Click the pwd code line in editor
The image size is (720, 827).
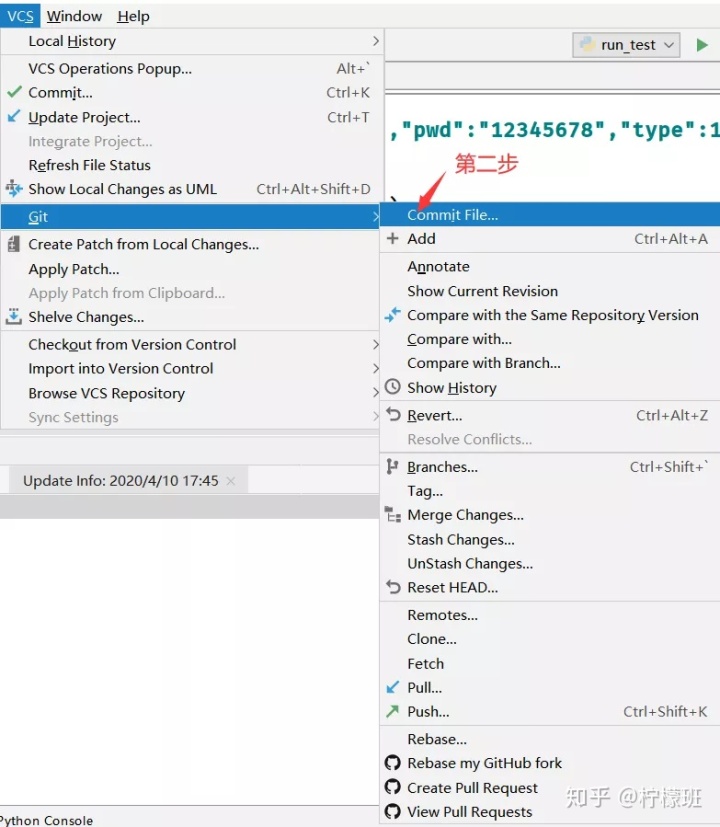click(x=554, y=130)
